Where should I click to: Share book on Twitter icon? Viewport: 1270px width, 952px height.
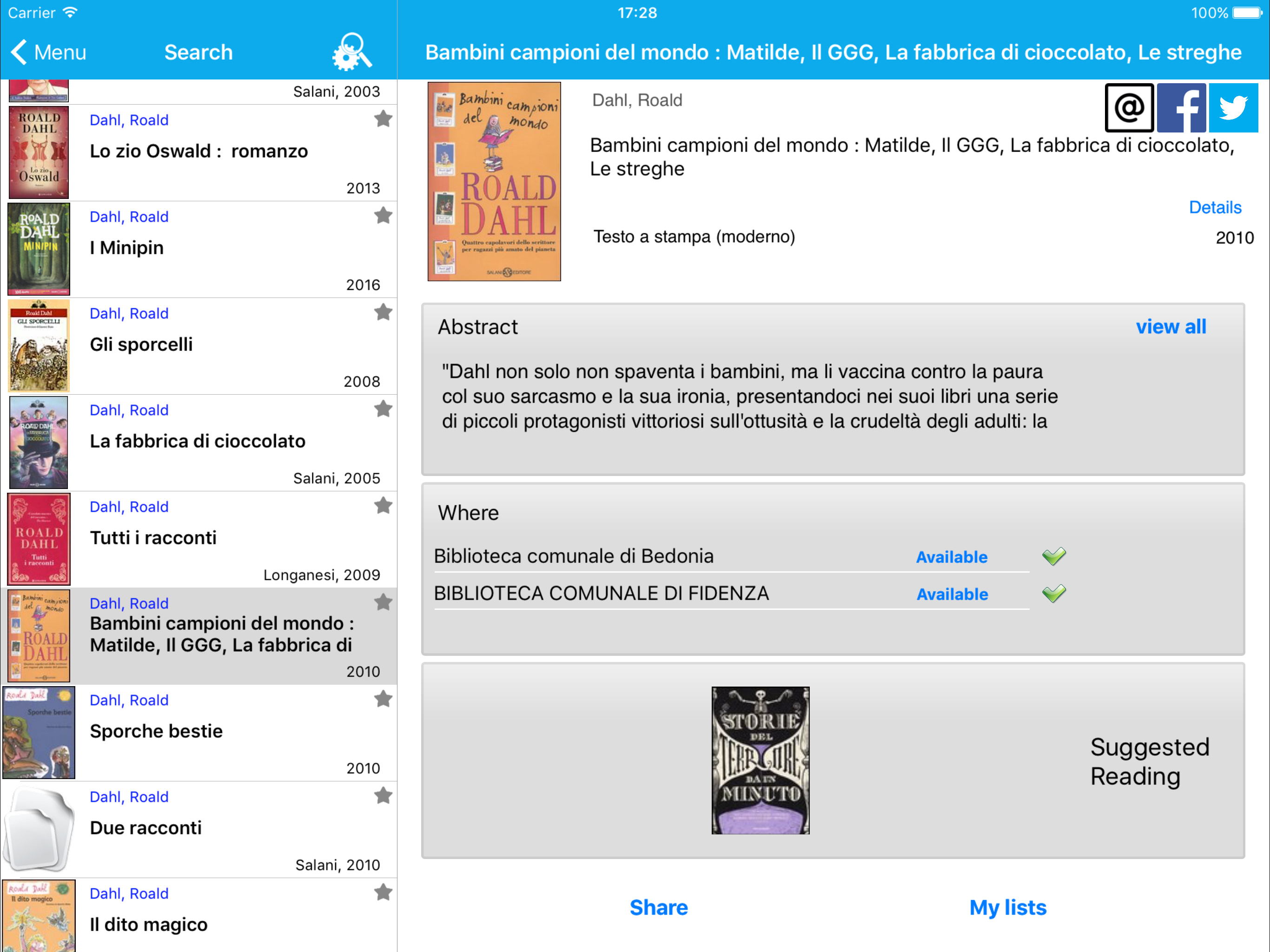pyautogui.click(x=1233, y=108)
